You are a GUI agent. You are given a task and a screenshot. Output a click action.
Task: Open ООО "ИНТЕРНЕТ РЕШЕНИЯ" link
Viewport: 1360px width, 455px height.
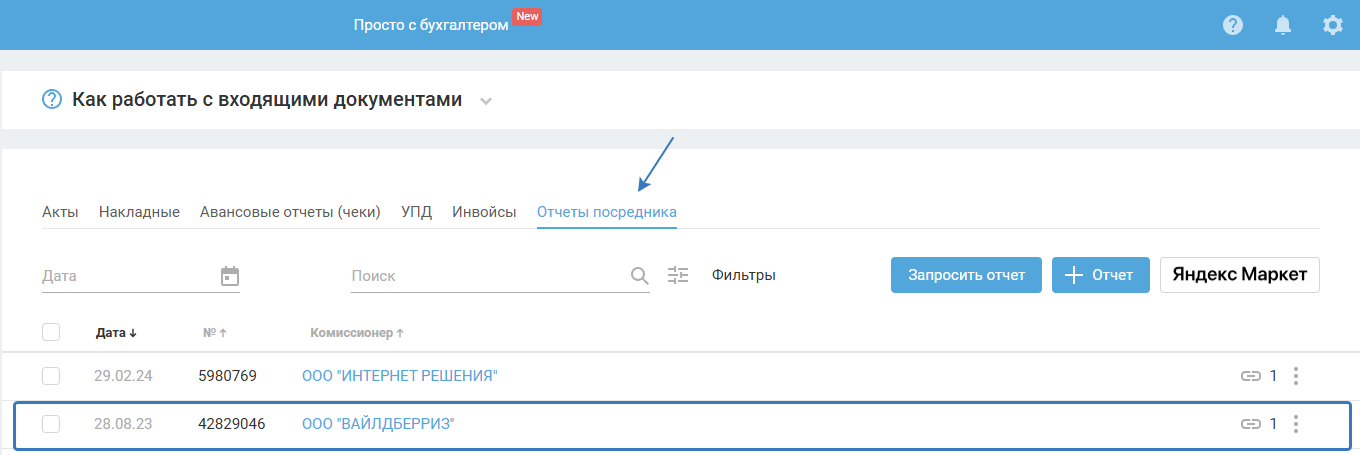(x=400, y=376)
